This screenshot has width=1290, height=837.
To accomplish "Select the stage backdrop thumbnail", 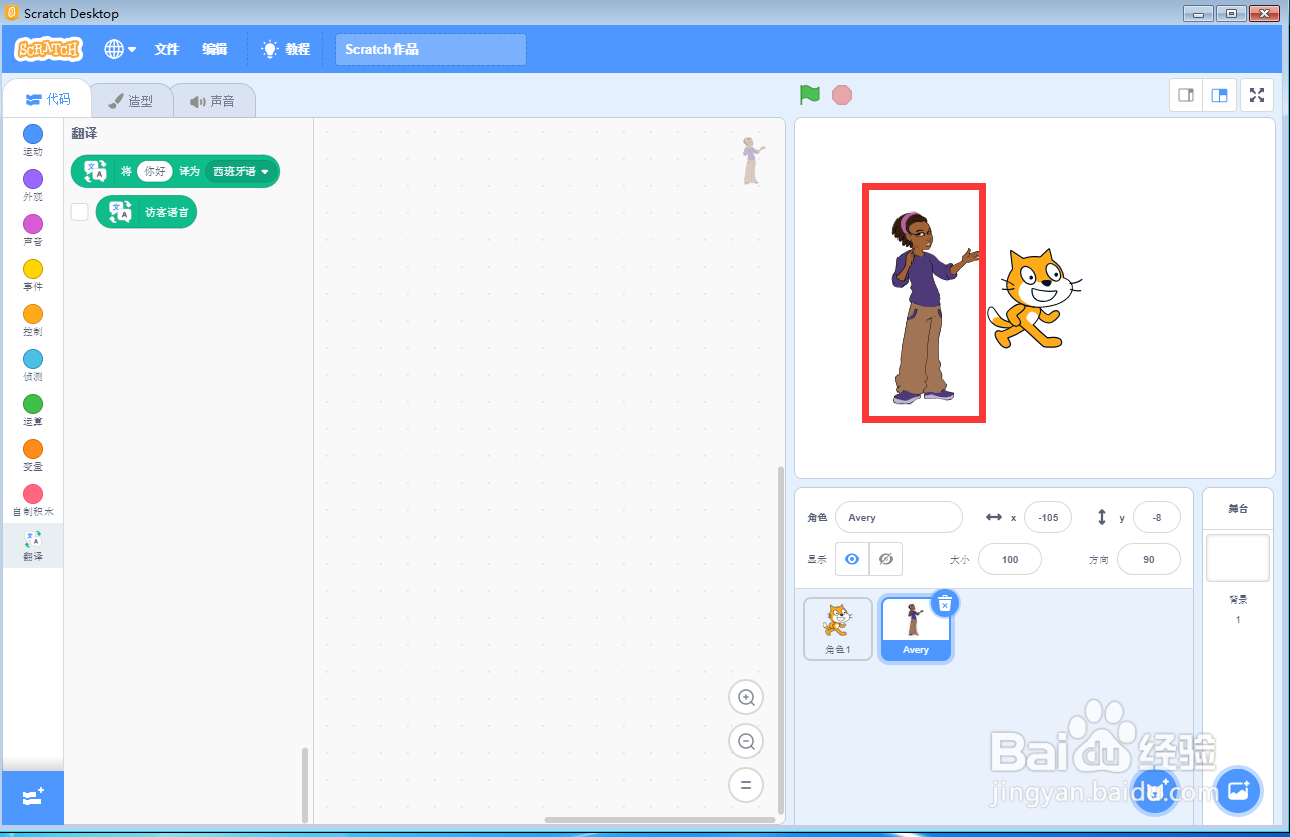I will coord(1238,558).
